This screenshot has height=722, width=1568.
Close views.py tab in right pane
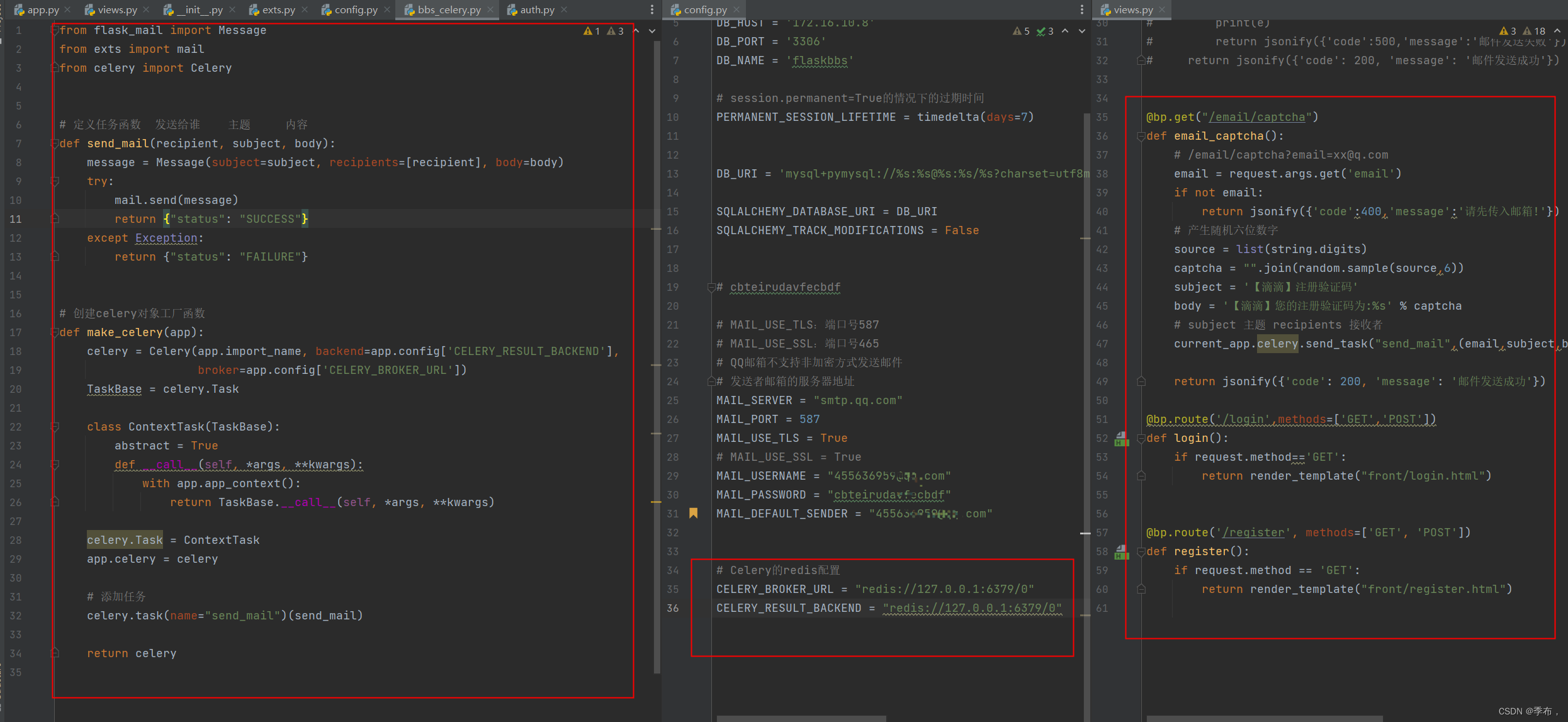(1162, 9)
